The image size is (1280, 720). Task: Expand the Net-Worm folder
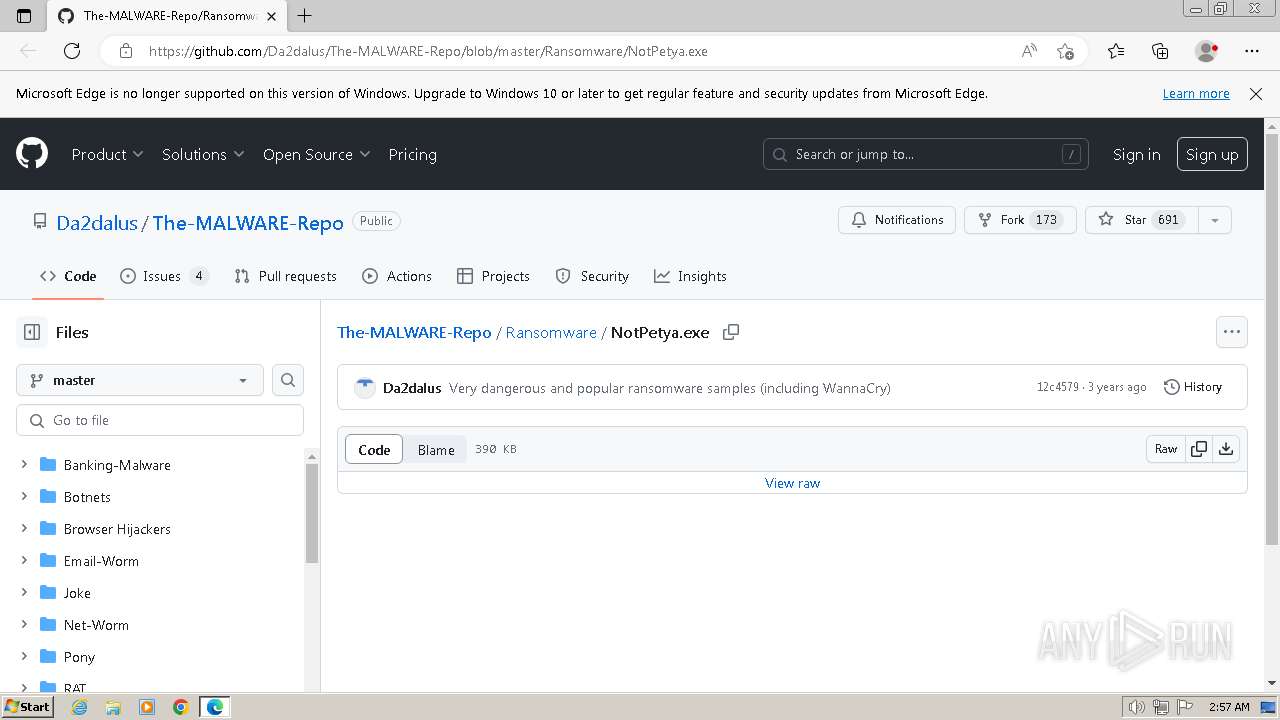[24, 624]
